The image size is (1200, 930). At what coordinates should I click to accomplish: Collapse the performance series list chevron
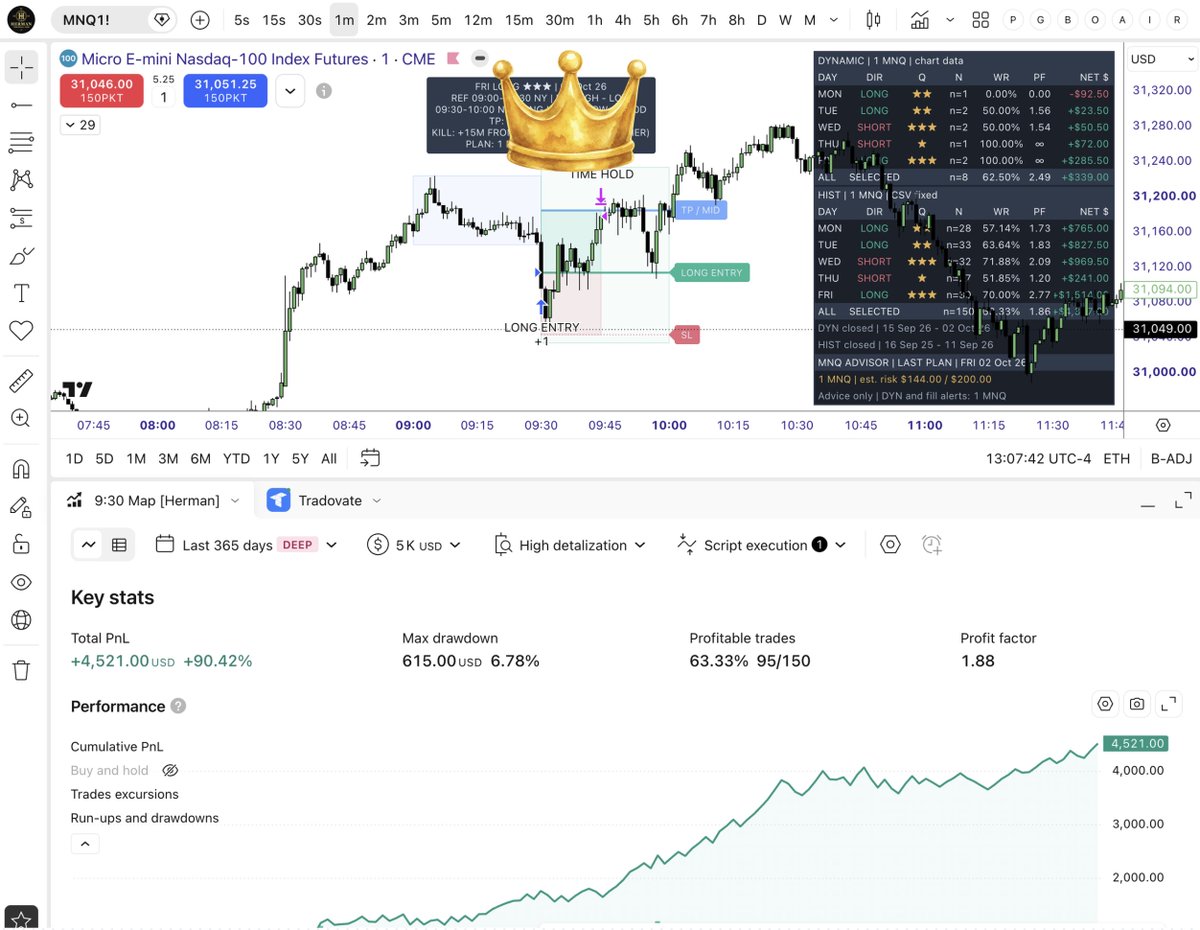tap(84, 844)
